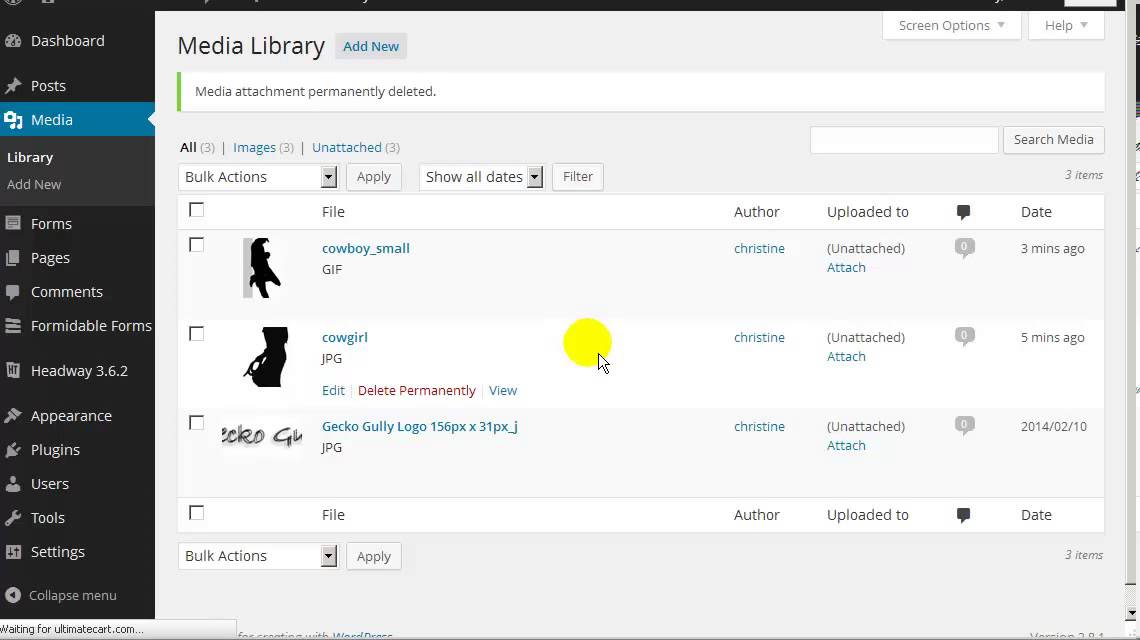Viewport: 1140px width, 640px height.
Task: Select Library submenu under Media
Action: coord(30,157)
